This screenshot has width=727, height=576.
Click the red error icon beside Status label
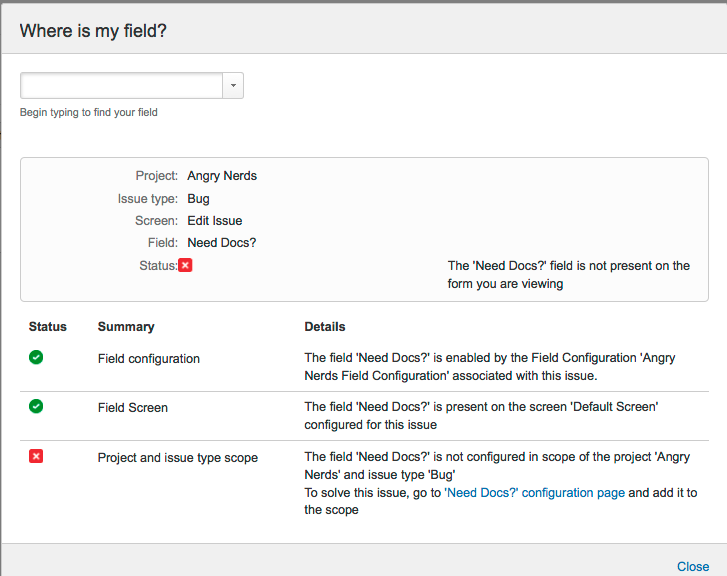point(185,265)
